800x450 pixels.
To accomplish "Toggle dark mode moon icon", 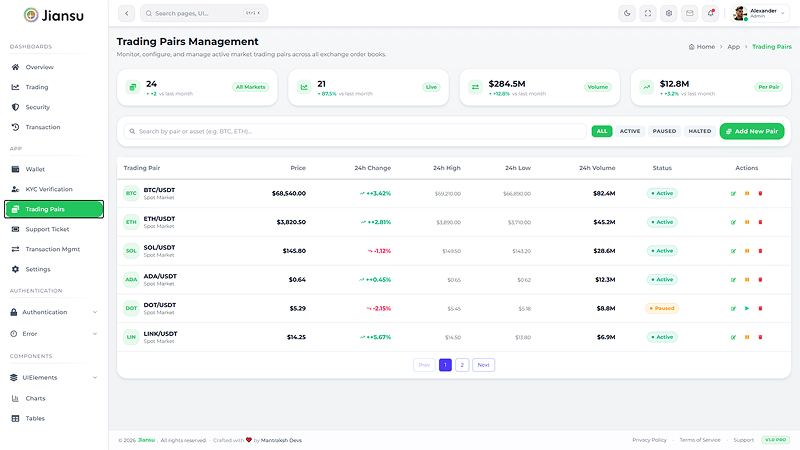I will [x=627, y=13].
